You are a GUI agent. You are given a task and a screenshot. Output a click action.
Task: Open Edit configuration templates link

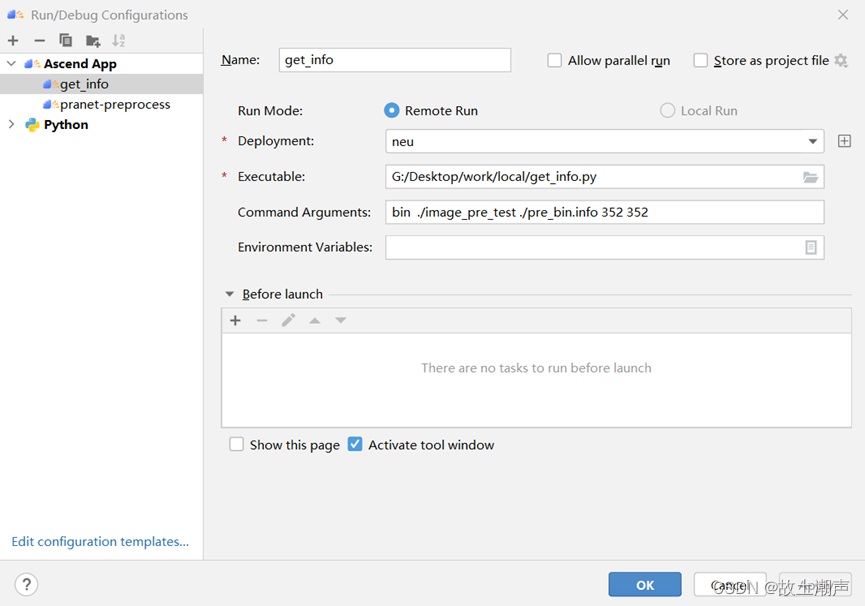click(x=100, y=541)
